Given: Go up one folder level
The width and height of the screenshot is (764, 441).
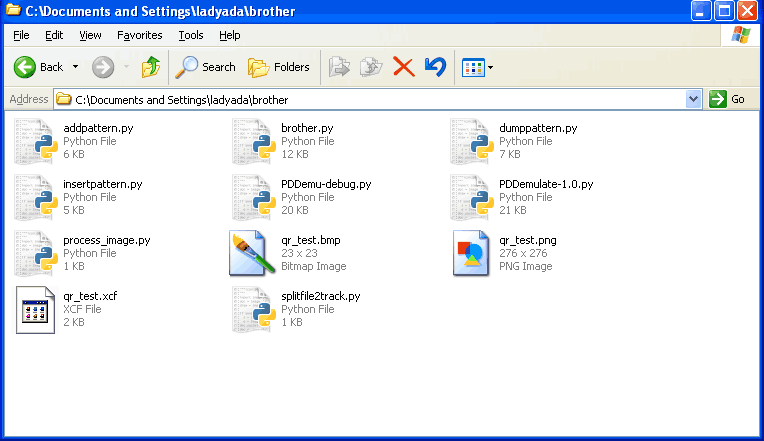Looking at the screenshot, I should click(150, 67).
